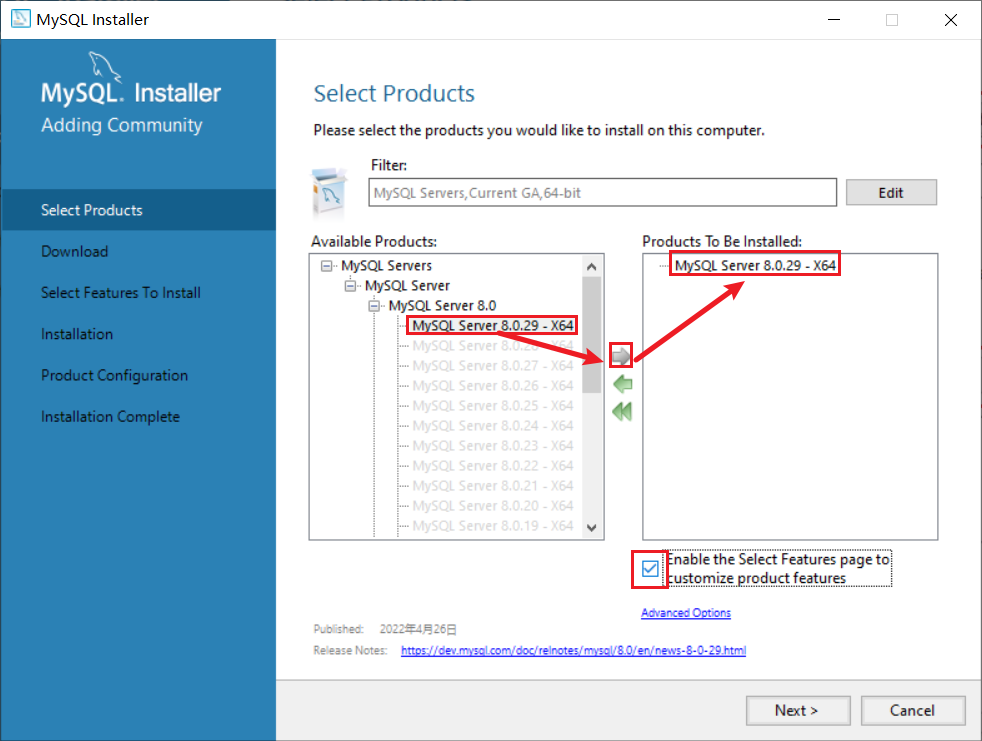Viewport: 982px width, 741px height.
Task: Click the Installation sidebar step
Action: 77,334
